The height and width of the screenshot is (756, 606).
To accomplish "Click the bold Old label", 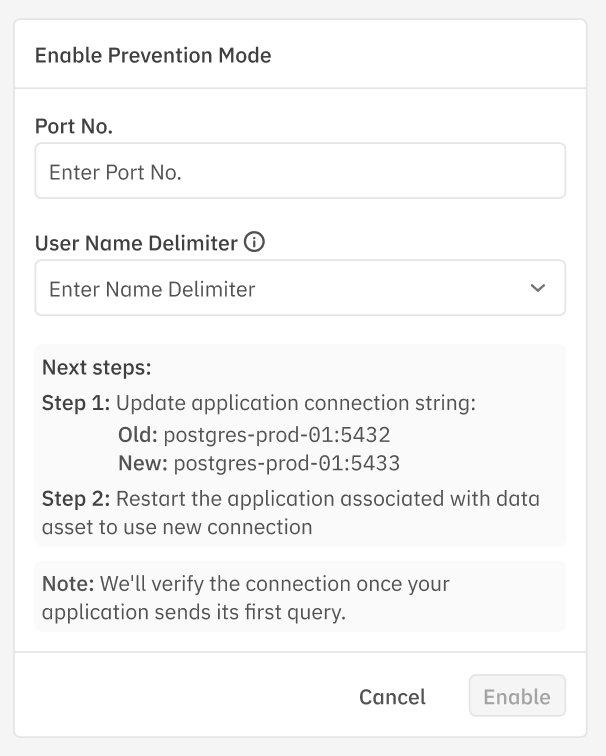I will [x=137, y=435].
